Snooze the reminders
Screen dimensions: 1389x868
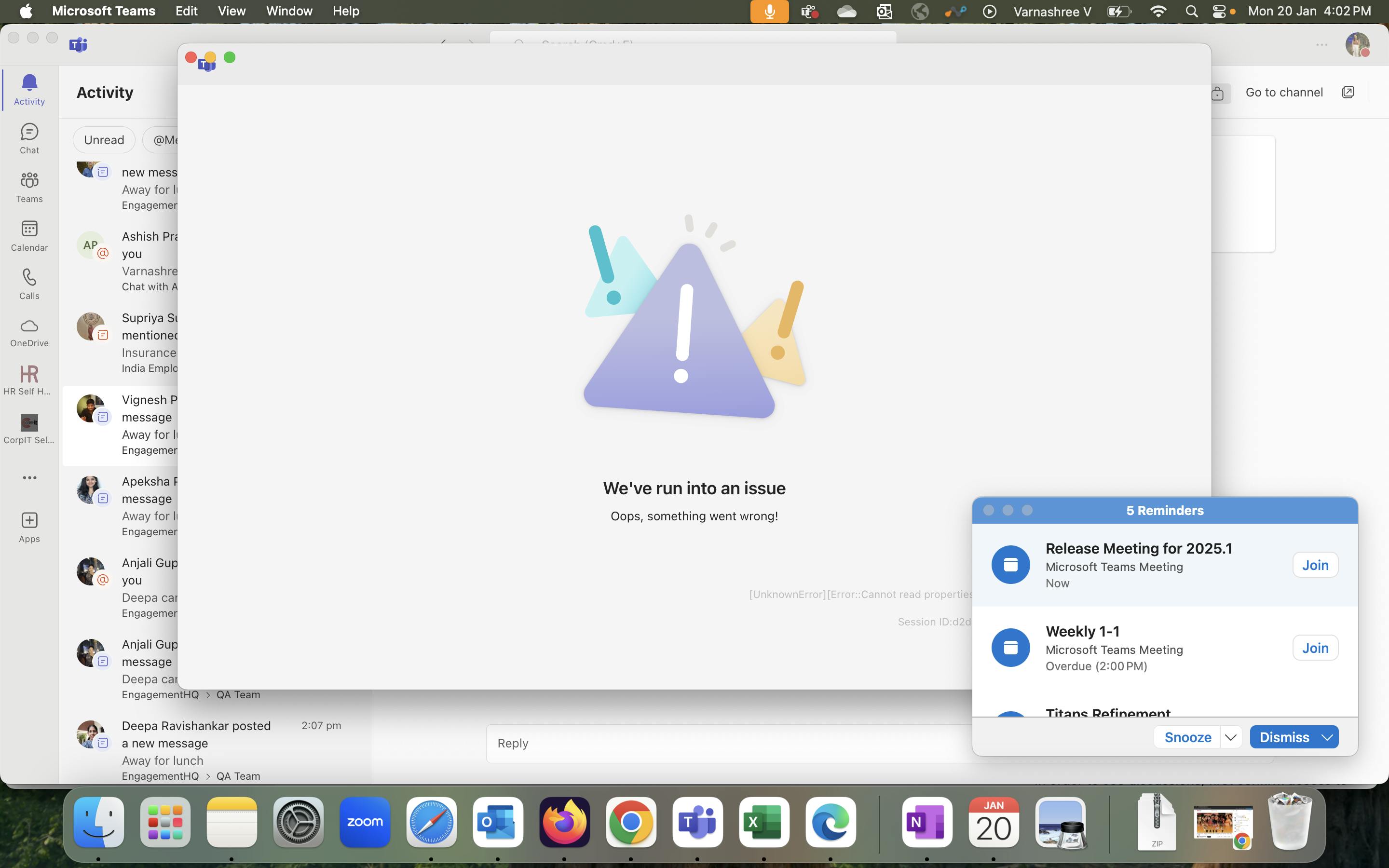(x=1187, y=737)
